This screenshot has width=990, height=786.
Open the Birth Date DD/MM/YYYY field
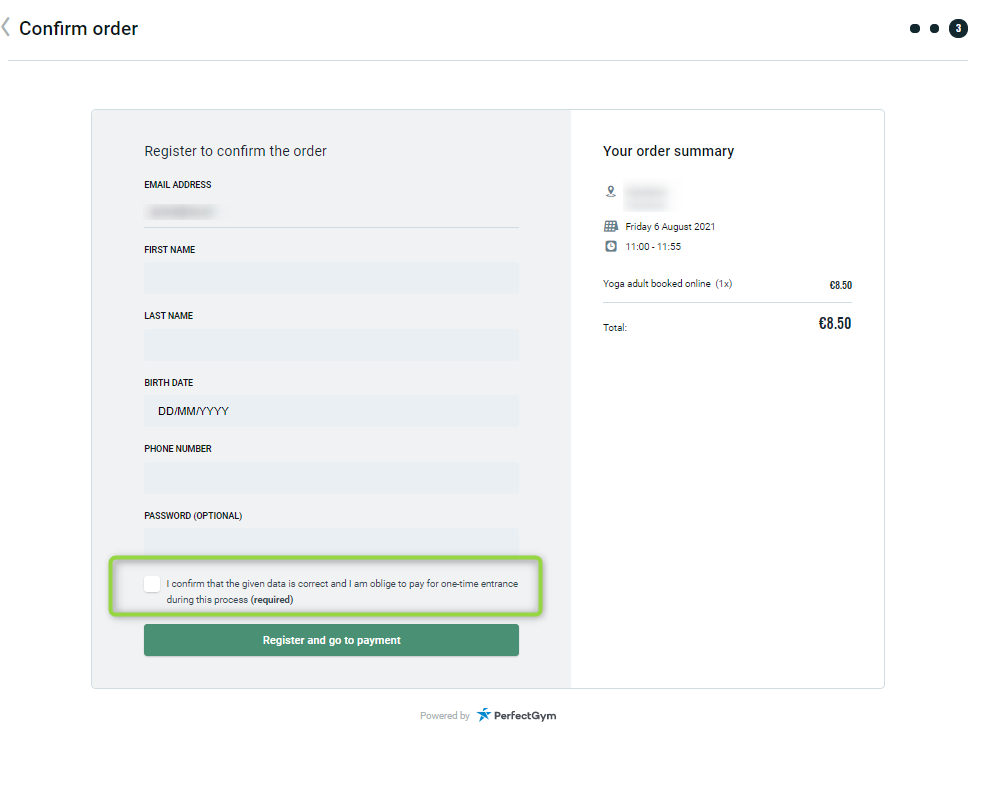click(331, 411)
